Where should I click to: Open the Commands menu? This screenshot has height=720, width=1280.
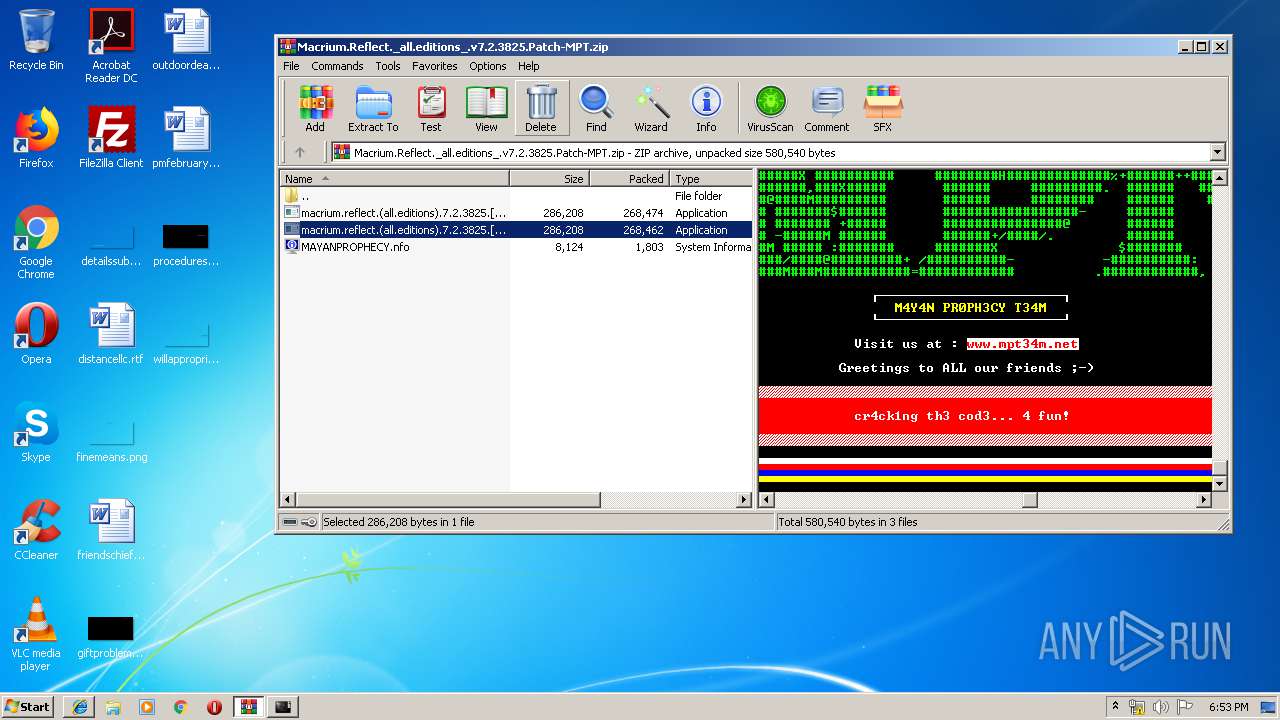click(337, 66)
